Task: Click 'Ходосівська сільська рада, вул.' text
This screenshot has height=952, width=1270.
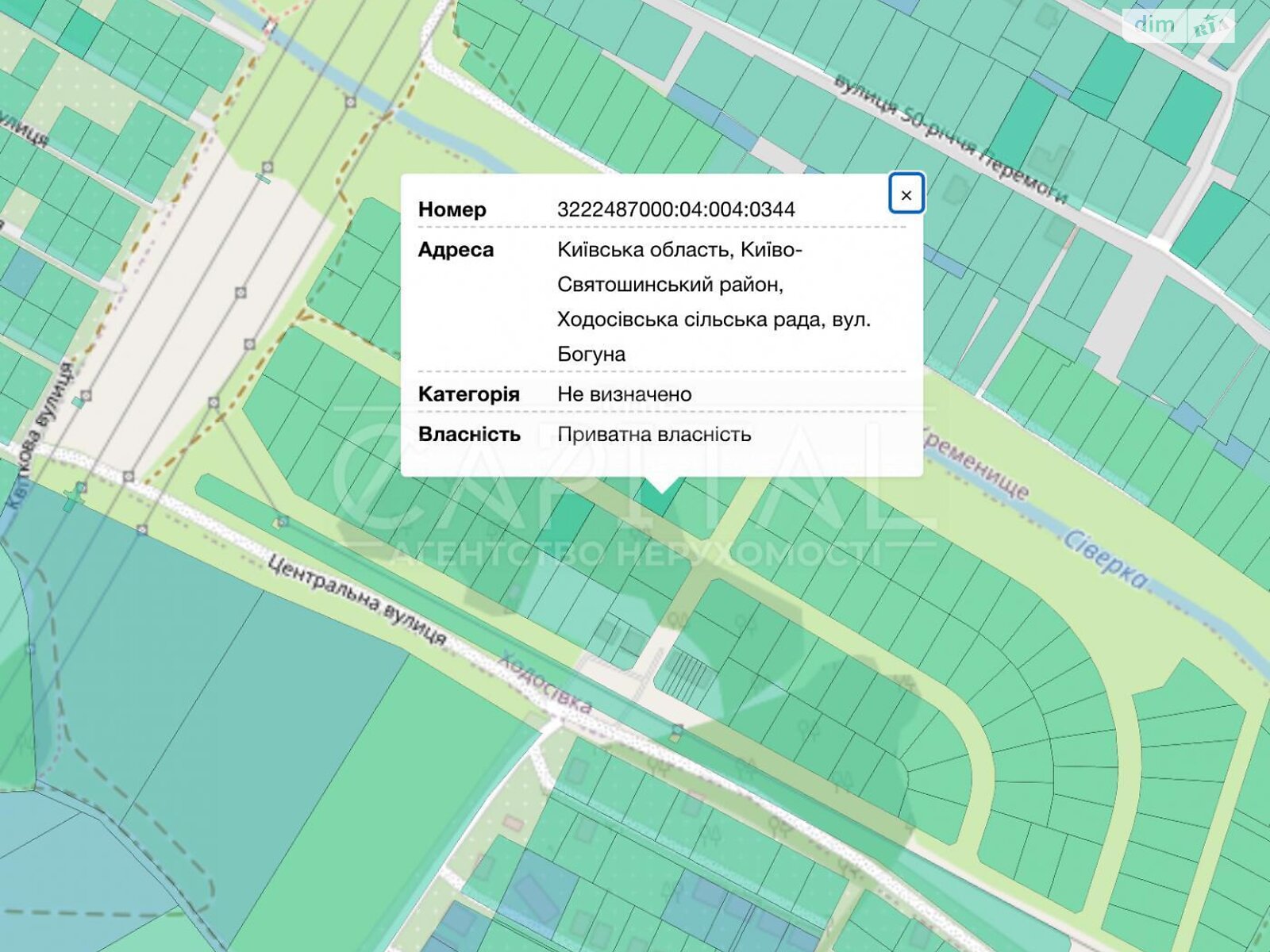Action: click(x=714, y=320)
